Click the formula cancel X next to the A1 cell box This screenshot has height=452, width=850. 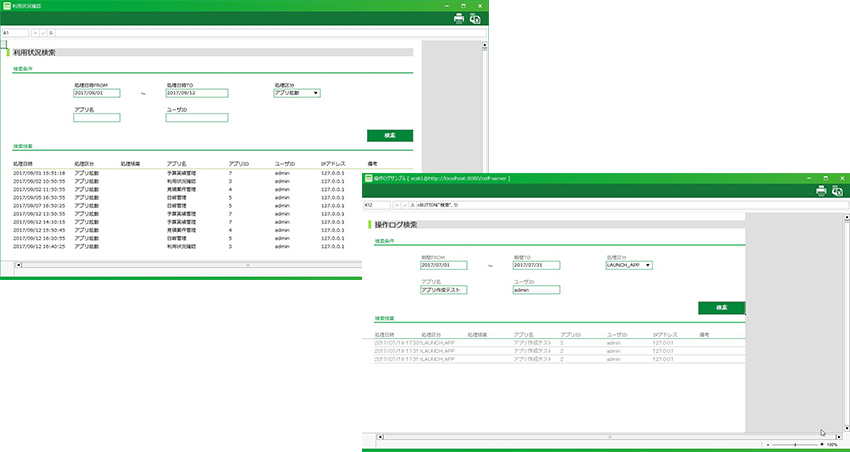[36, 33]
